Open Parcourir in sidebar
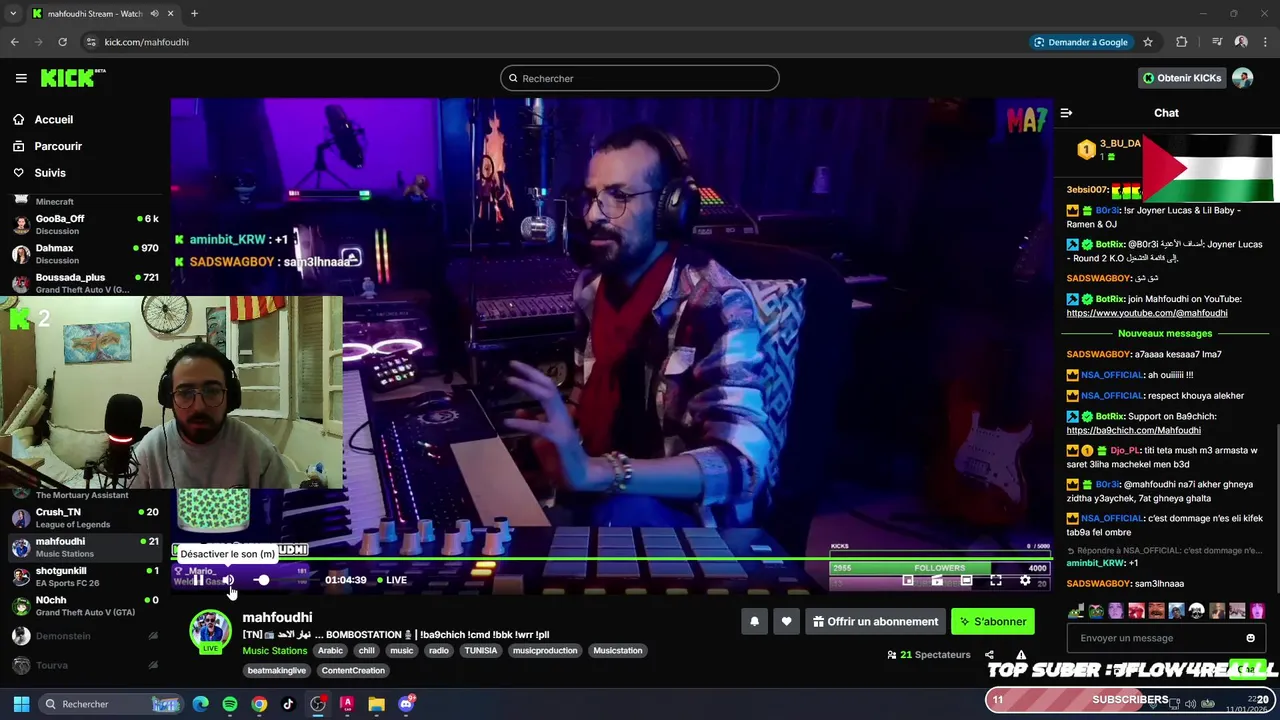The height and width of the screenshot is (720, 1280). click(x=58, y=146)
